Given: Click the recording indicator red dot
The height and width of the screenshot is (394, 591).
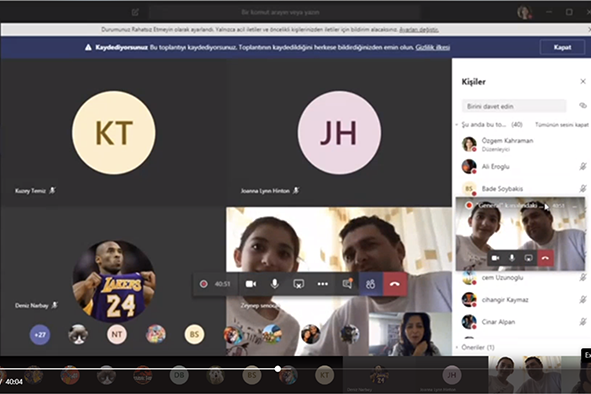Looking at the screenshot, I should click(x=204, y=284).
